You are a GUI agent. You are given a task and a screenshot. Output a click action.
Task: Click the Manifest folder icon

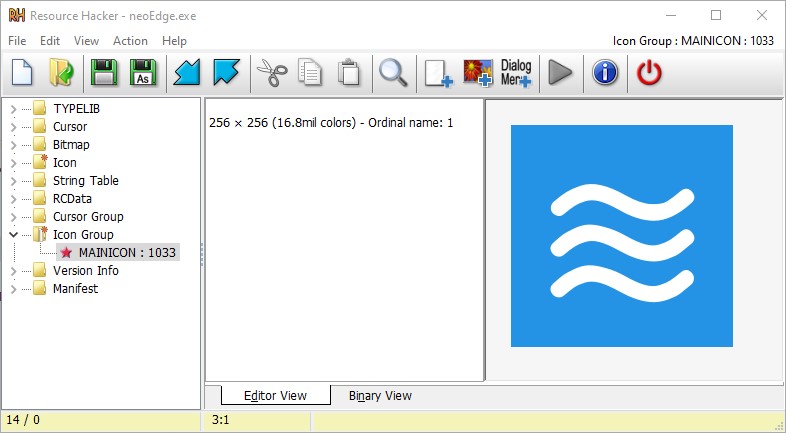click(x=40, y=288)
